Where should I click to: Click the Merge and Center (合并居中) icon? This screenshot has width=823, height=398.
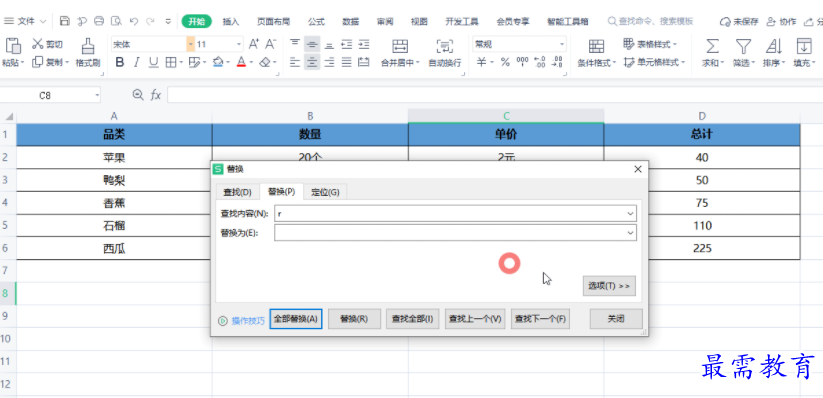[x=400, y=46]
